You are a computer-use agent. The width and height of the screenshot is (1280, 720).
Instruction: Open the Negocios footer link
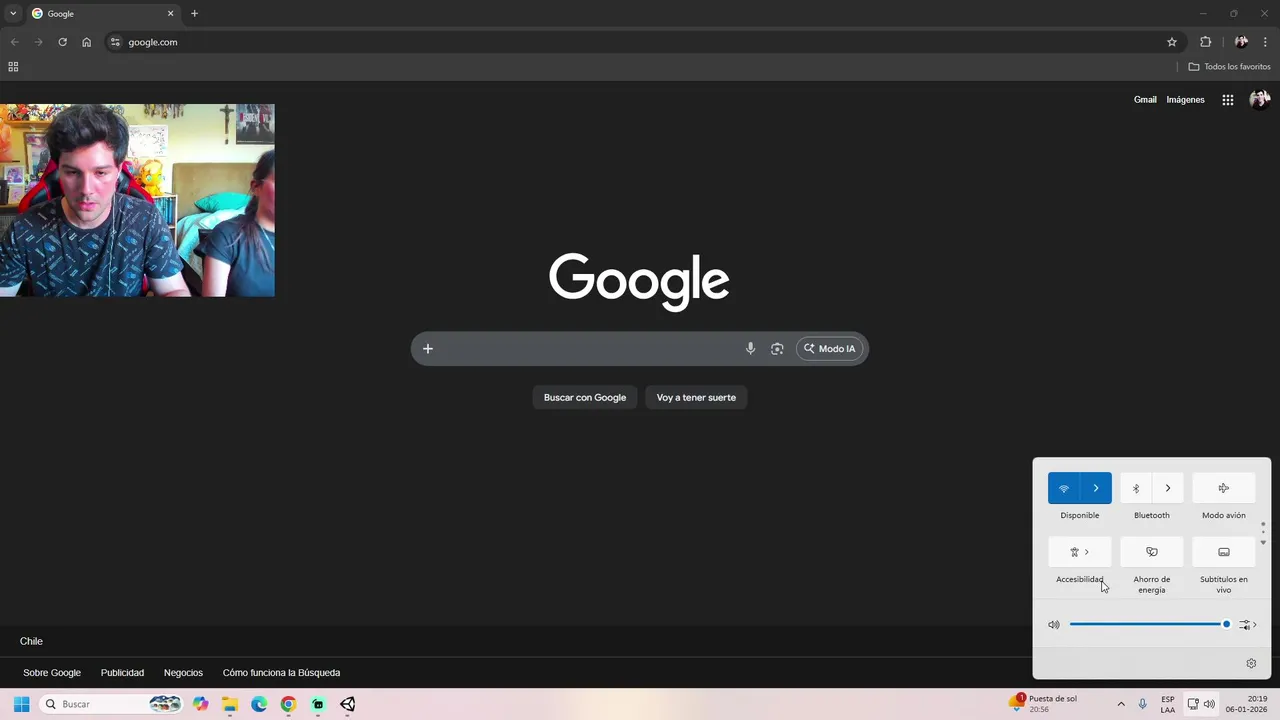click(183, 673)
